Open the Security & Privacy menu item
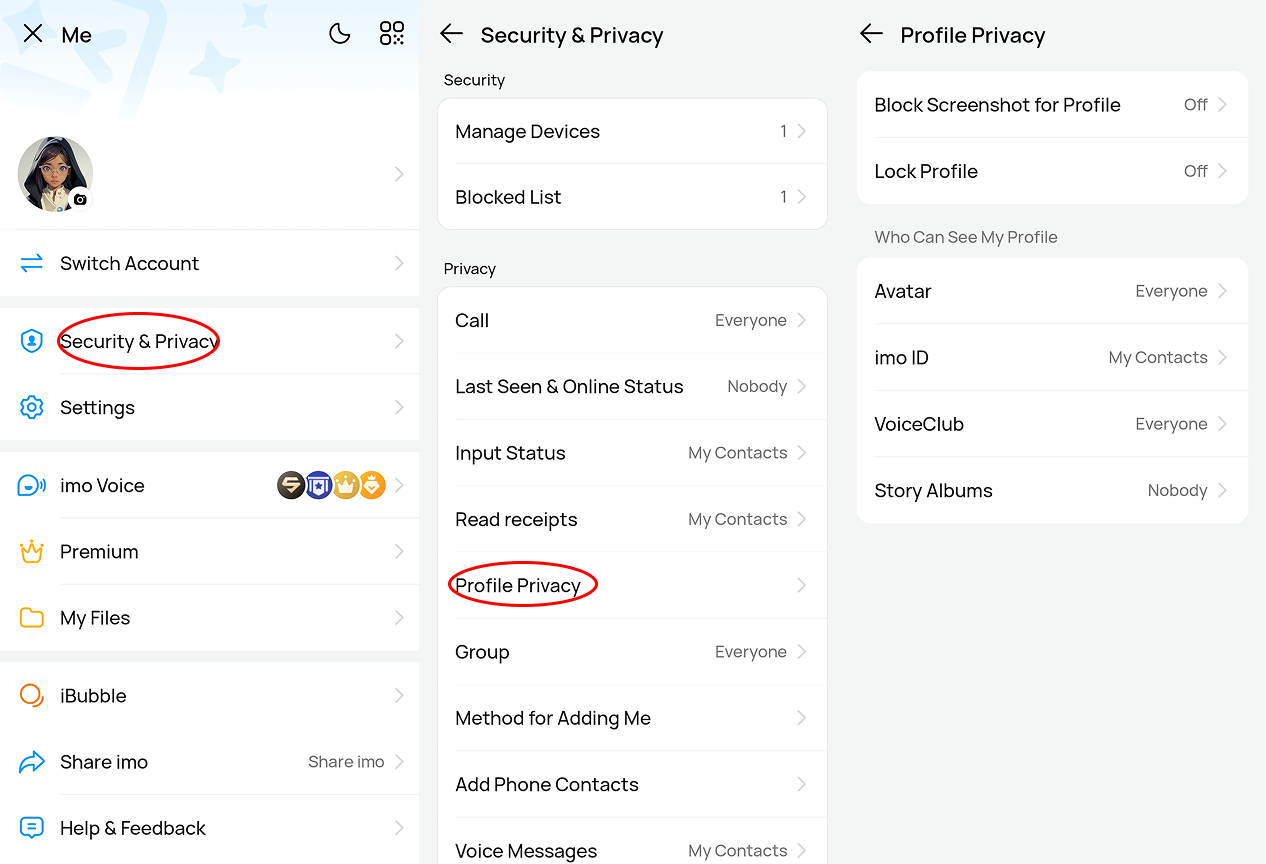1266x864 pixels. coord(210,341)
